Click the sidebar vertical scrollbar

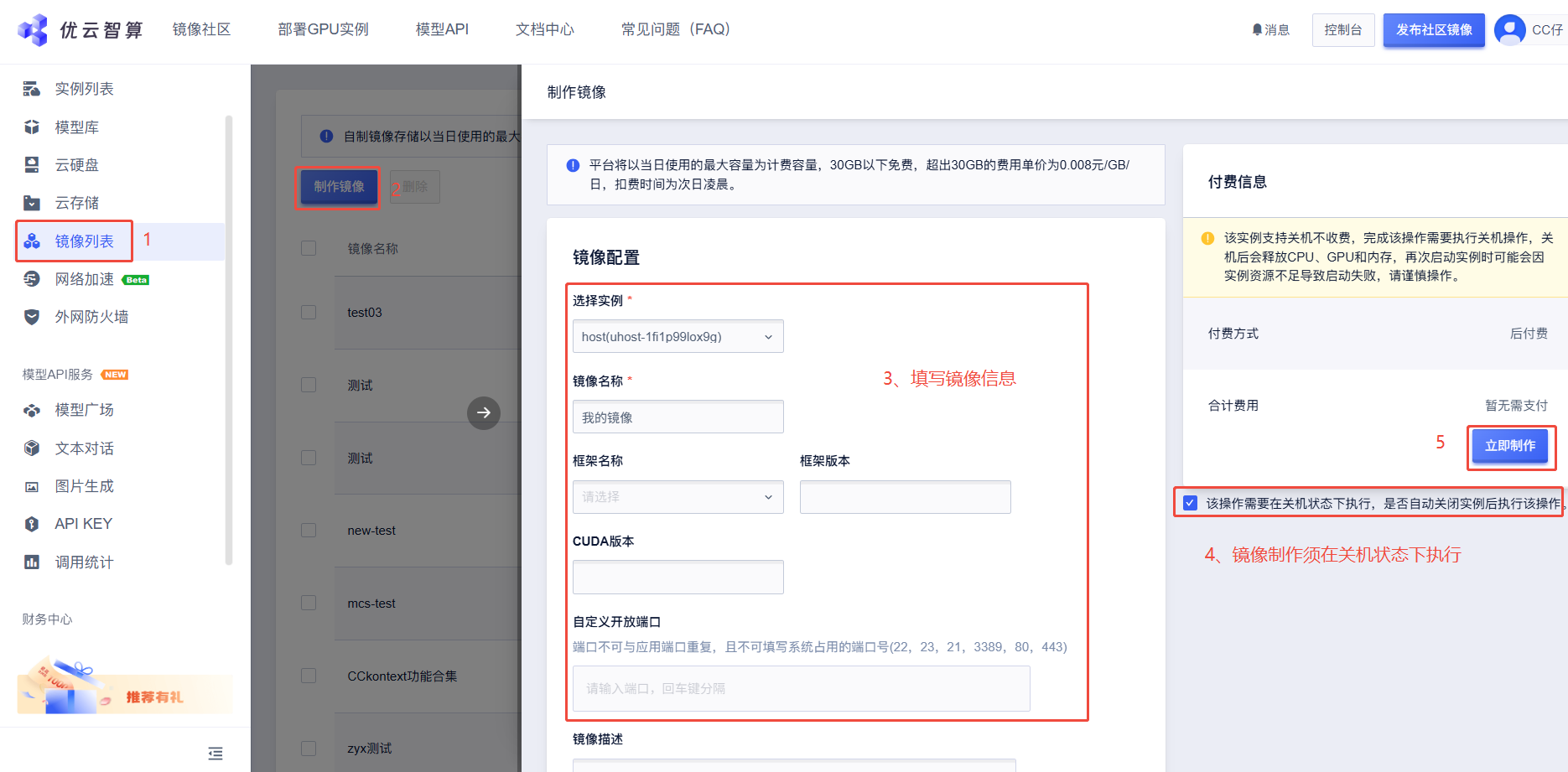pos(229,339)
